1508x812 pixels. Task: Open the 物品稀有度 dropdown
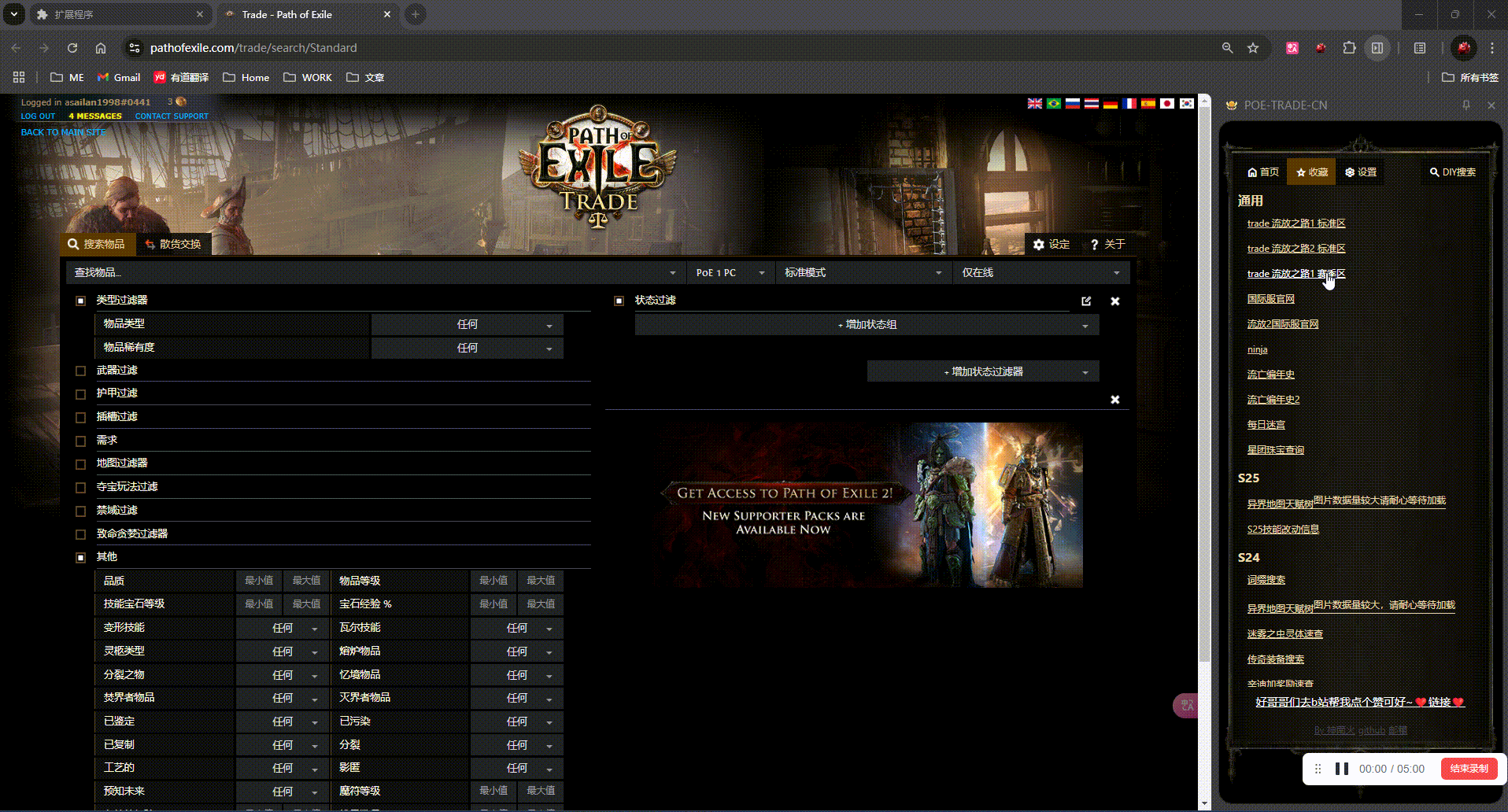(468, 348)
